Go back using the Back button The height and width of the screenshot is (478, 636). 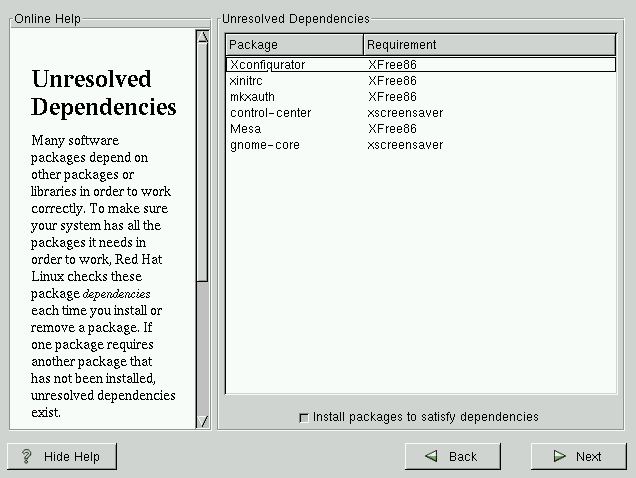tap(452, 456)
